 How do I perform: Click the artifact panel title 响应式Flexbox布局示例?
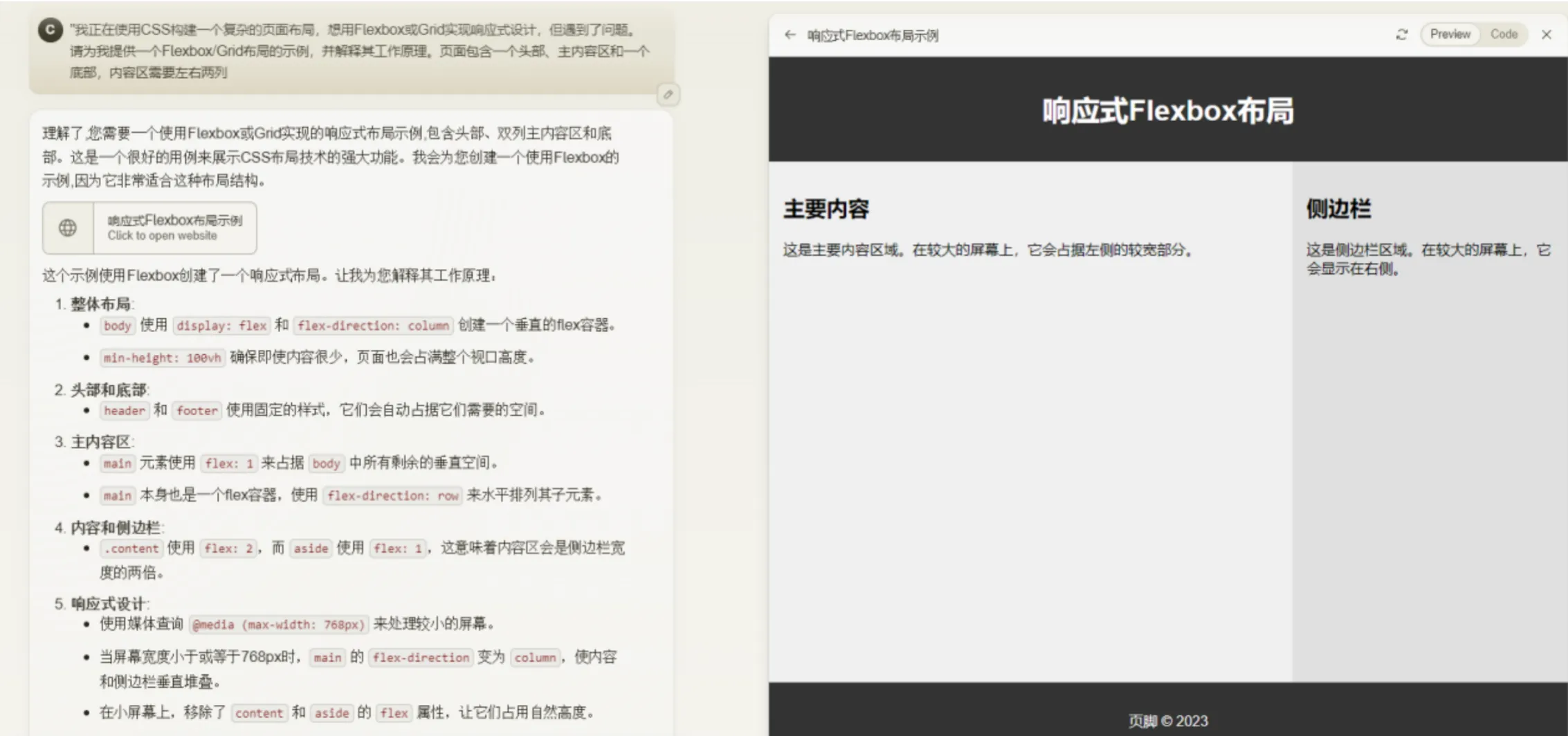pyautogui.click(x=873, y=35)
